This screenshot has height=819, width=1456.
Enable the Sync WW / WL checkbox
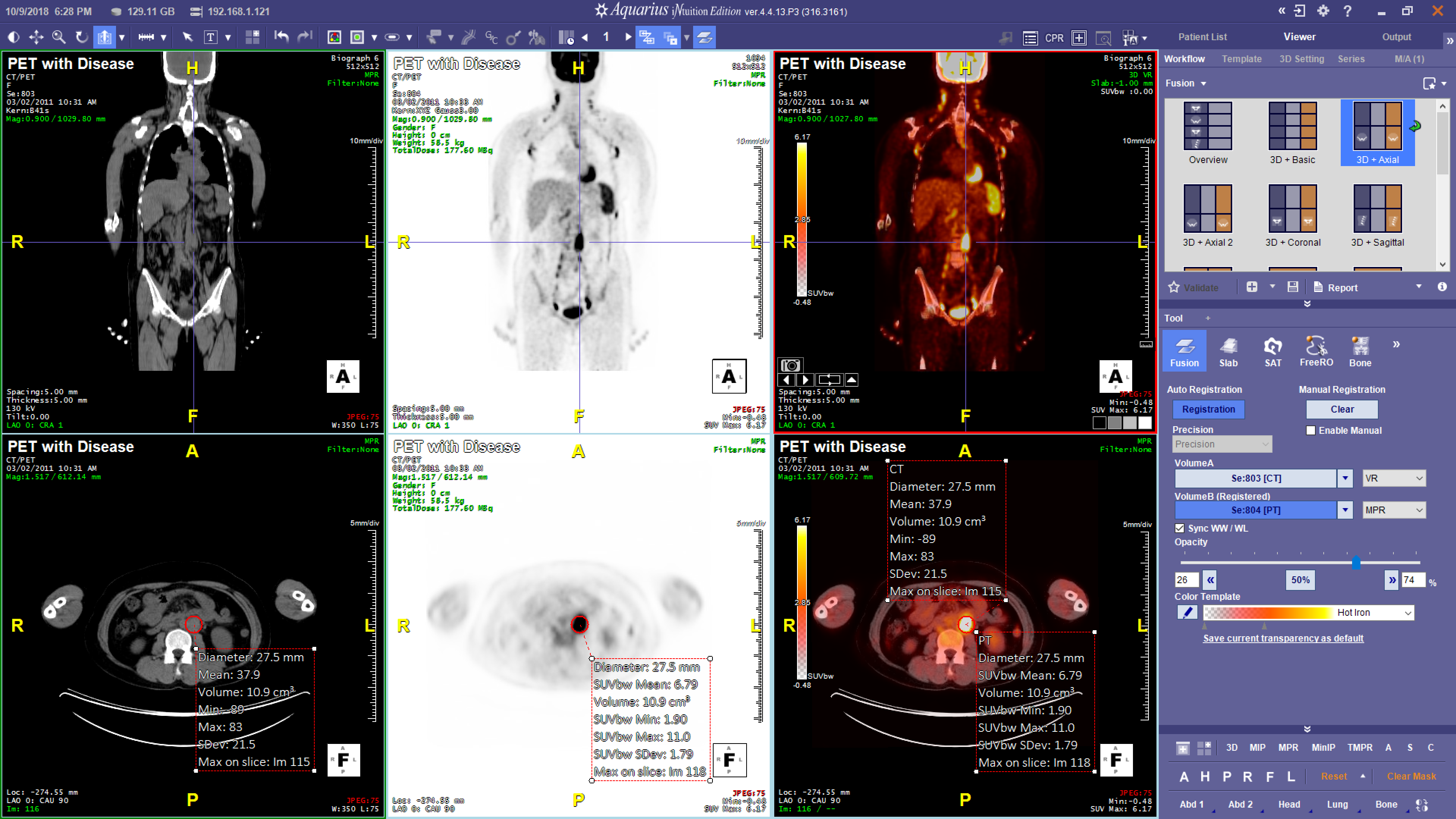pyautogui.click(x=1180, y=528)
